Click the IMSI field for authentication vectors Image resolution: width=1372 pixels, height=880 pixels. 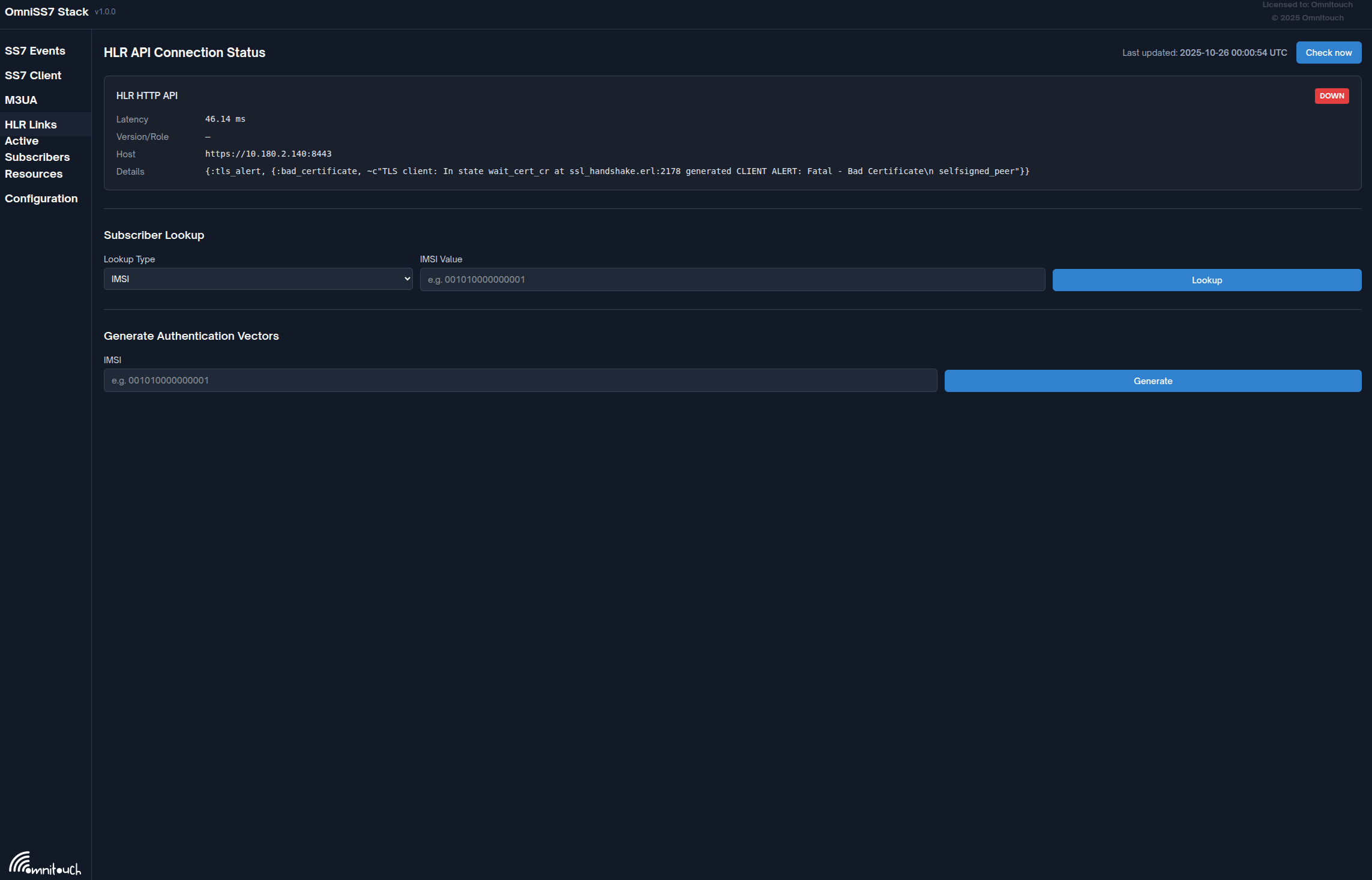coord(520,381)
